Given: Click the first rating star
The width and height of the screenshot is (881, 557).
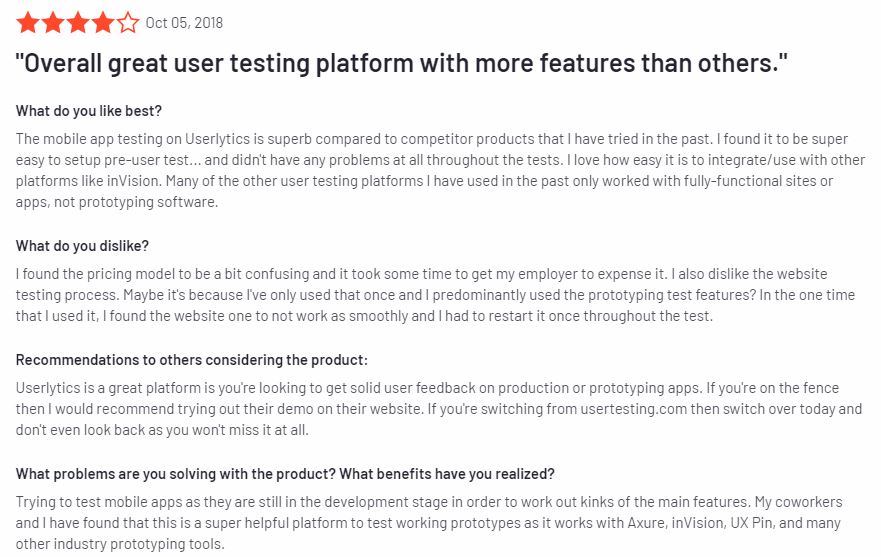Looking at the screenshot, I should (x=27, y=23).
